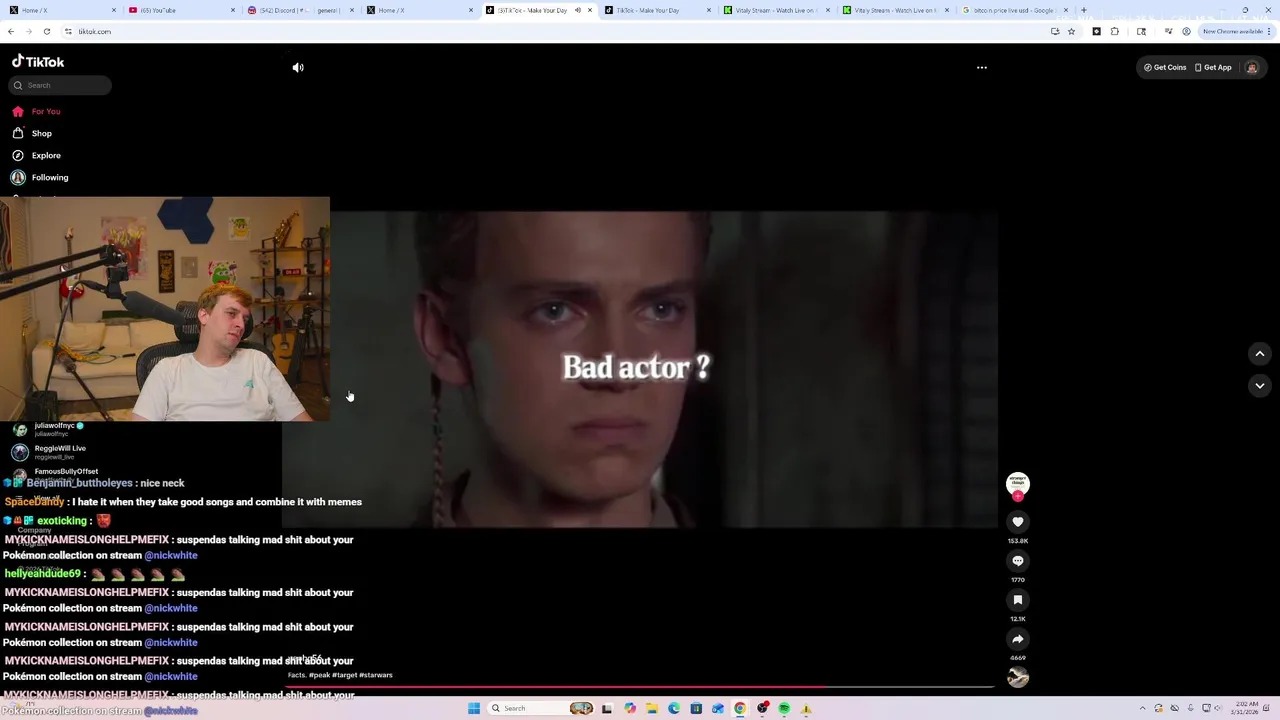The image size is (1280, 720).
Task: Click the browser Back arrow
Action: point(11,31)
